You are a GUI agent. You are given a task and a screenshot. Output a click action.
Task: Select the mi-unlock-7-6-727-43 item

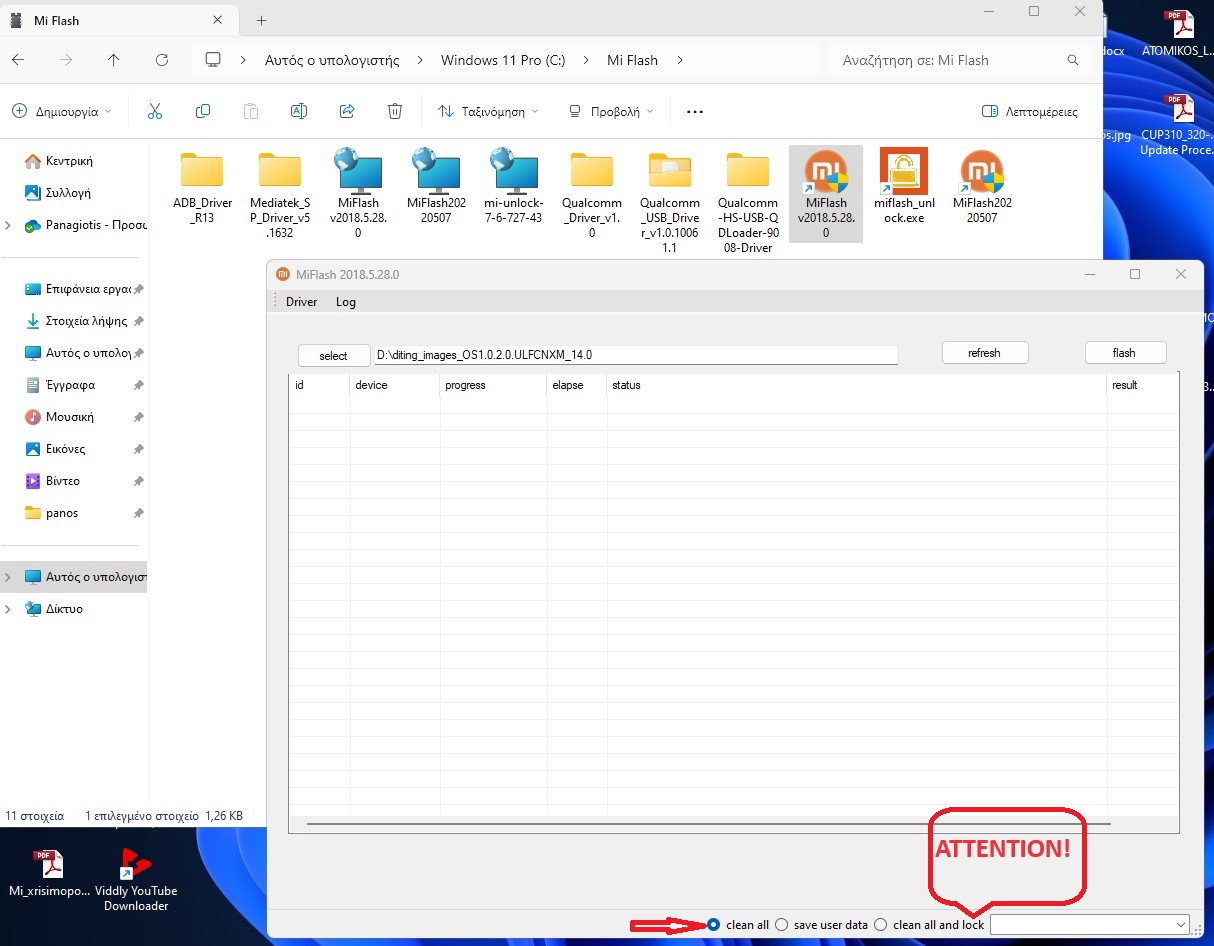pyautogui.click(x=514, y=188)
